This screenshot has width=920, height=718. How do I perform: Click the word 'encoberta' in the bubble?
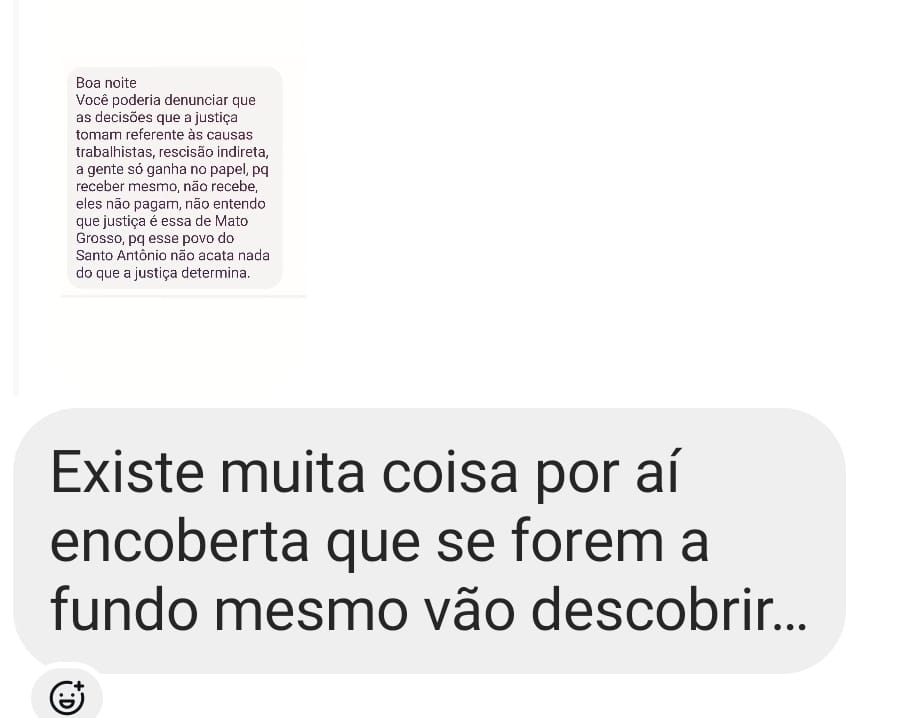click(180, 541)
